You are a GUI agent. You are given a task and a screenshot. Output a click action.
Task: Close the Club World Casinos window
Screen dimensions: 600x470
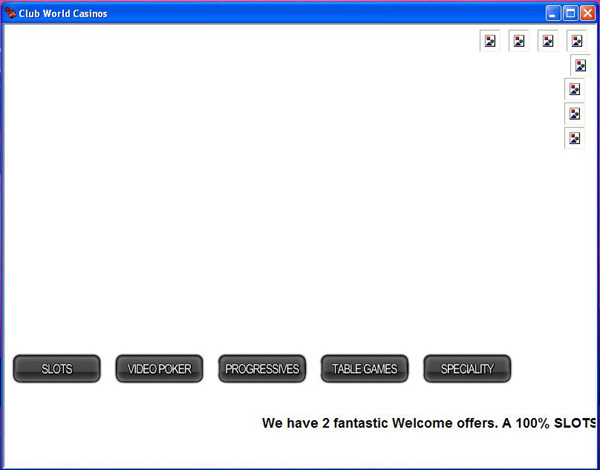pyautogui.click(x=587, y=13)
